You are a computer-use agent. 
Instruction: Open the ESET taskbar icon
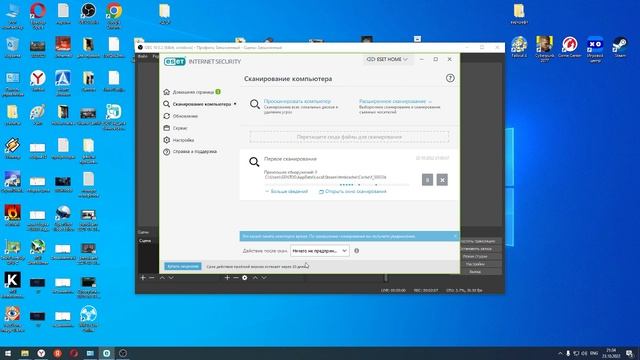[x=107, y=353]
